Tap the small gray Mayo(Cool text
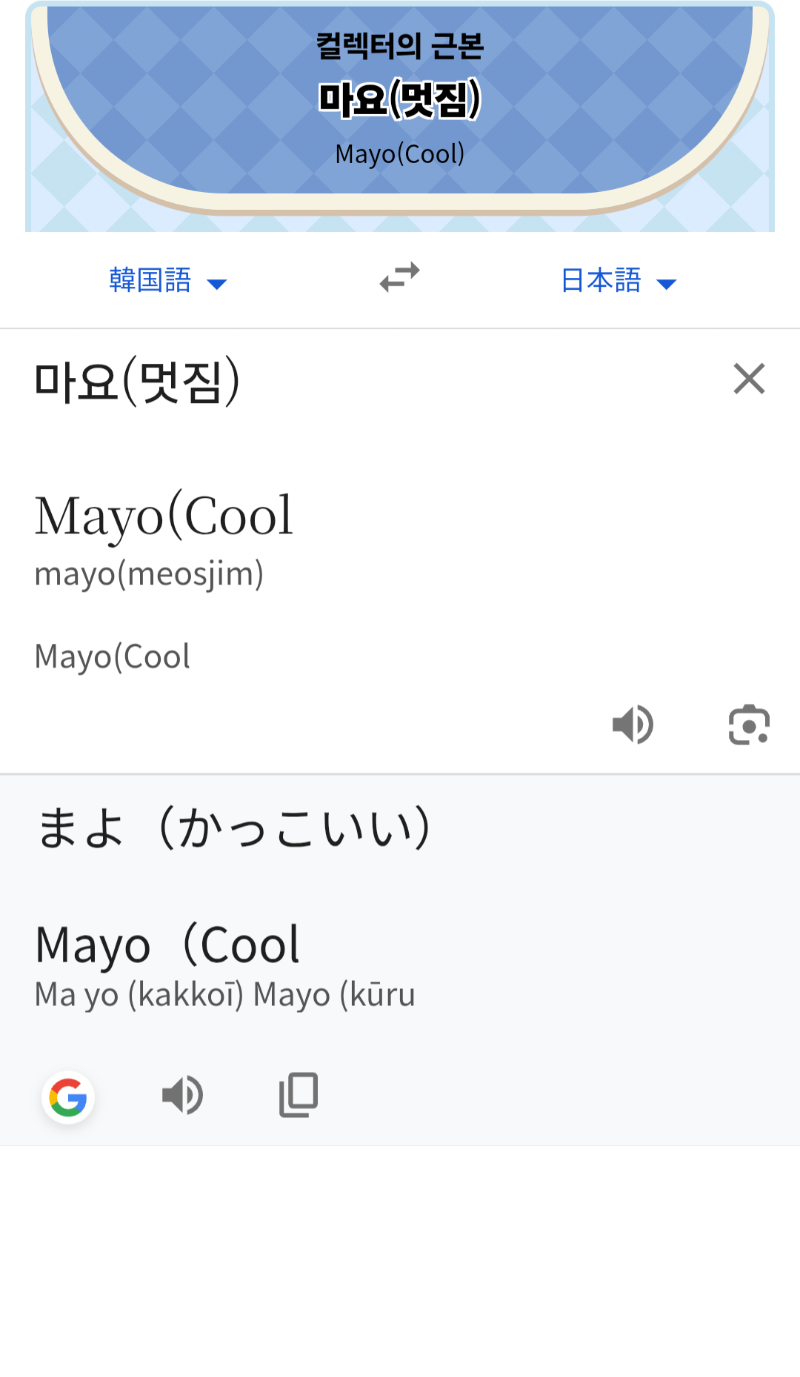800x1377 pixels. [x=112, y=656]
